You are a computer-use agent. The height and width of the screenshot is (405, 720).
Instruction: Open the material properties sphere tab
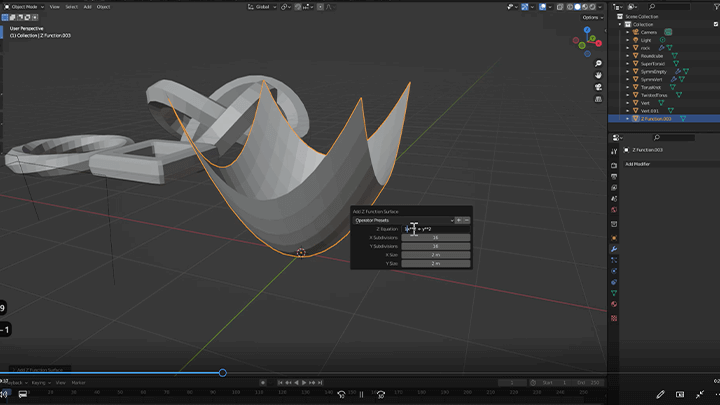614,304
